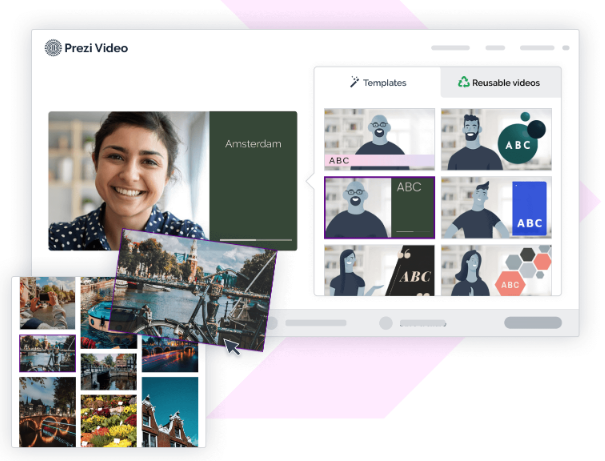Screen dimensions: 605x461
Task: Click the magic wand icon beside Templates
Action: pyautogui.click(x=354, y=82)
